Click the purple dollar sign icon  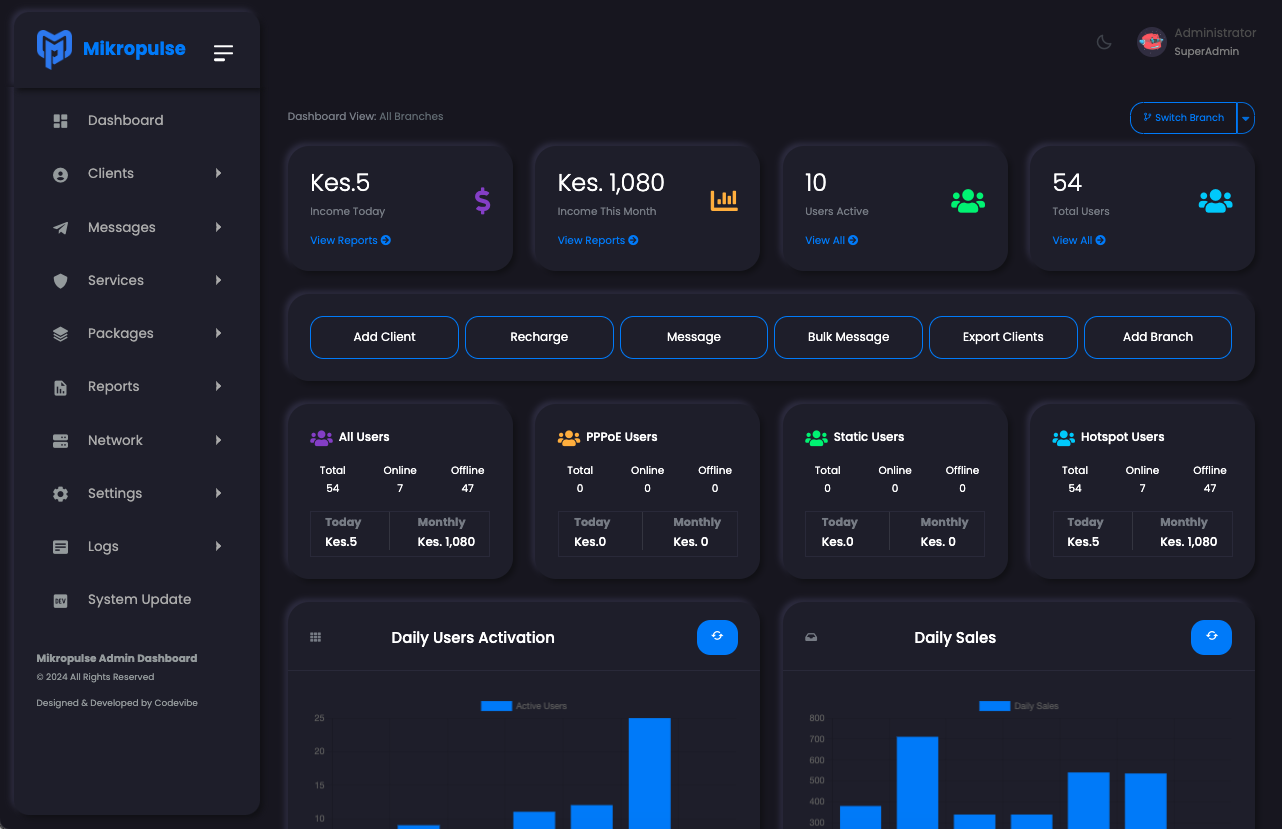tap(482, 201)
